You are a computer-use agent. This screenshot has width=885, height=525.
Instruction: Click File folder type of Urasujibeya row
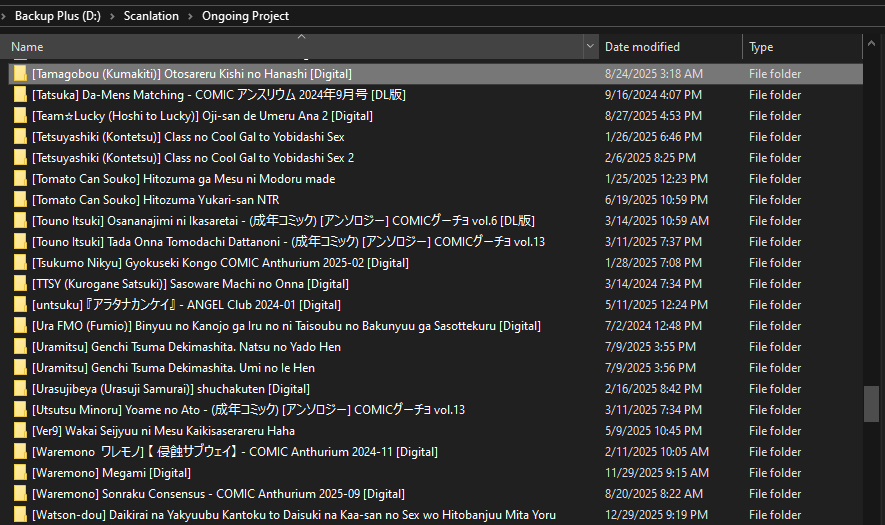tap(775, 388)
